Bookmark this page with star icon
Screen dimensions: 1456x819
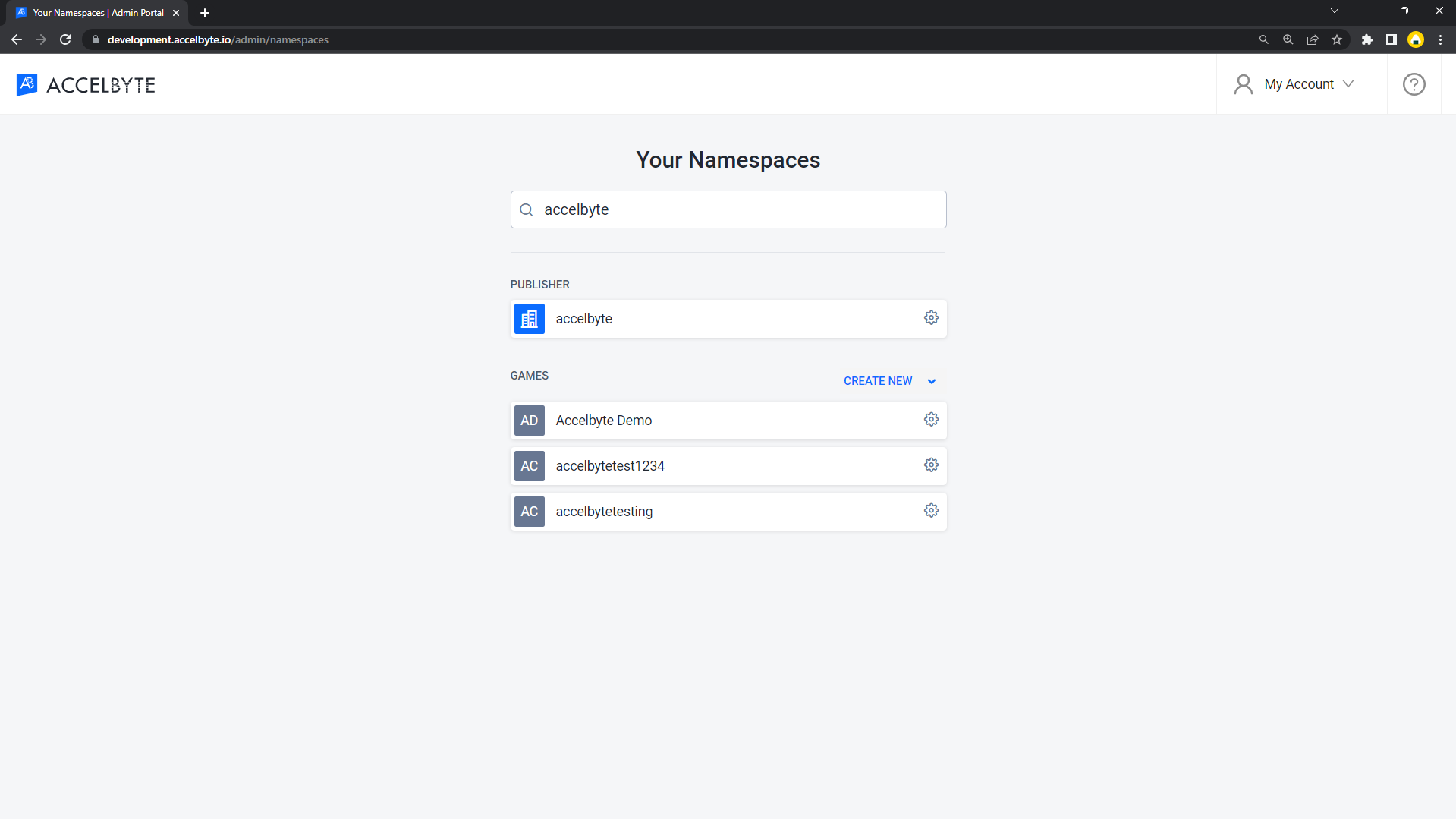(x=1337, y=39)
